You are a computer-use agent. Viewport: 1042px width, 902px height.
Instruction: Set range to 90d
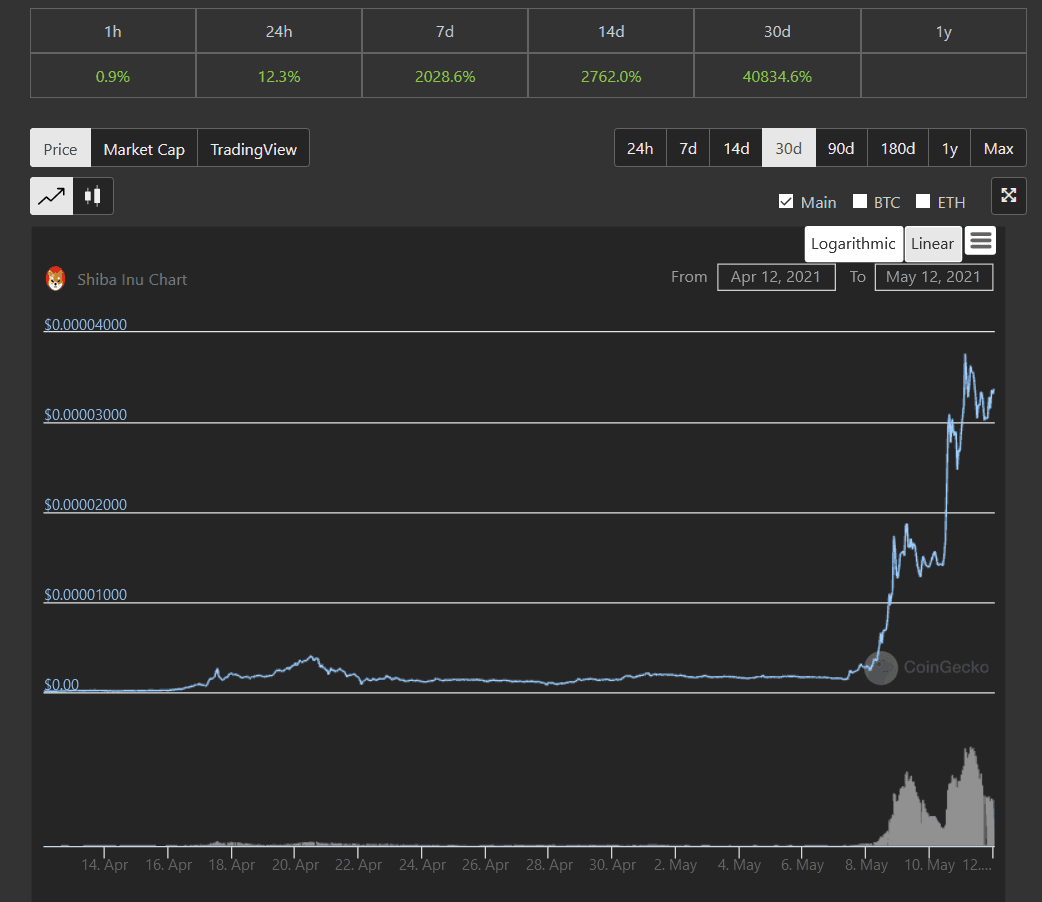pos(841,148)
